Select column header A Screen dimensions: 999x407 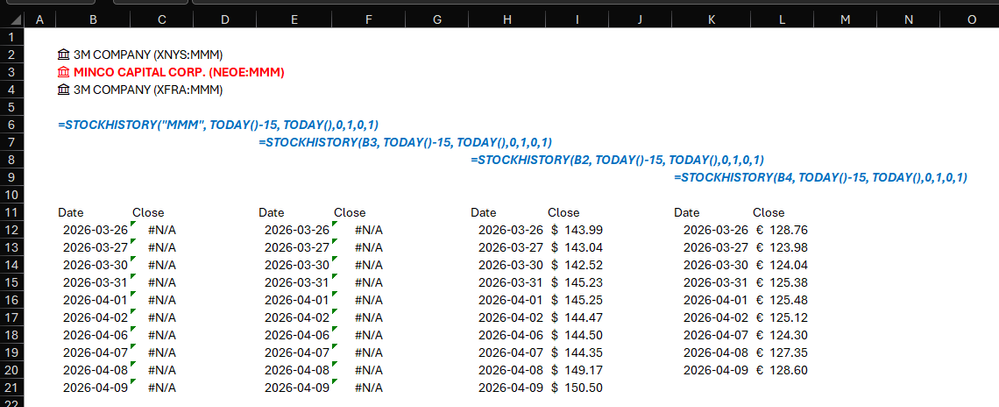(40, 20)
